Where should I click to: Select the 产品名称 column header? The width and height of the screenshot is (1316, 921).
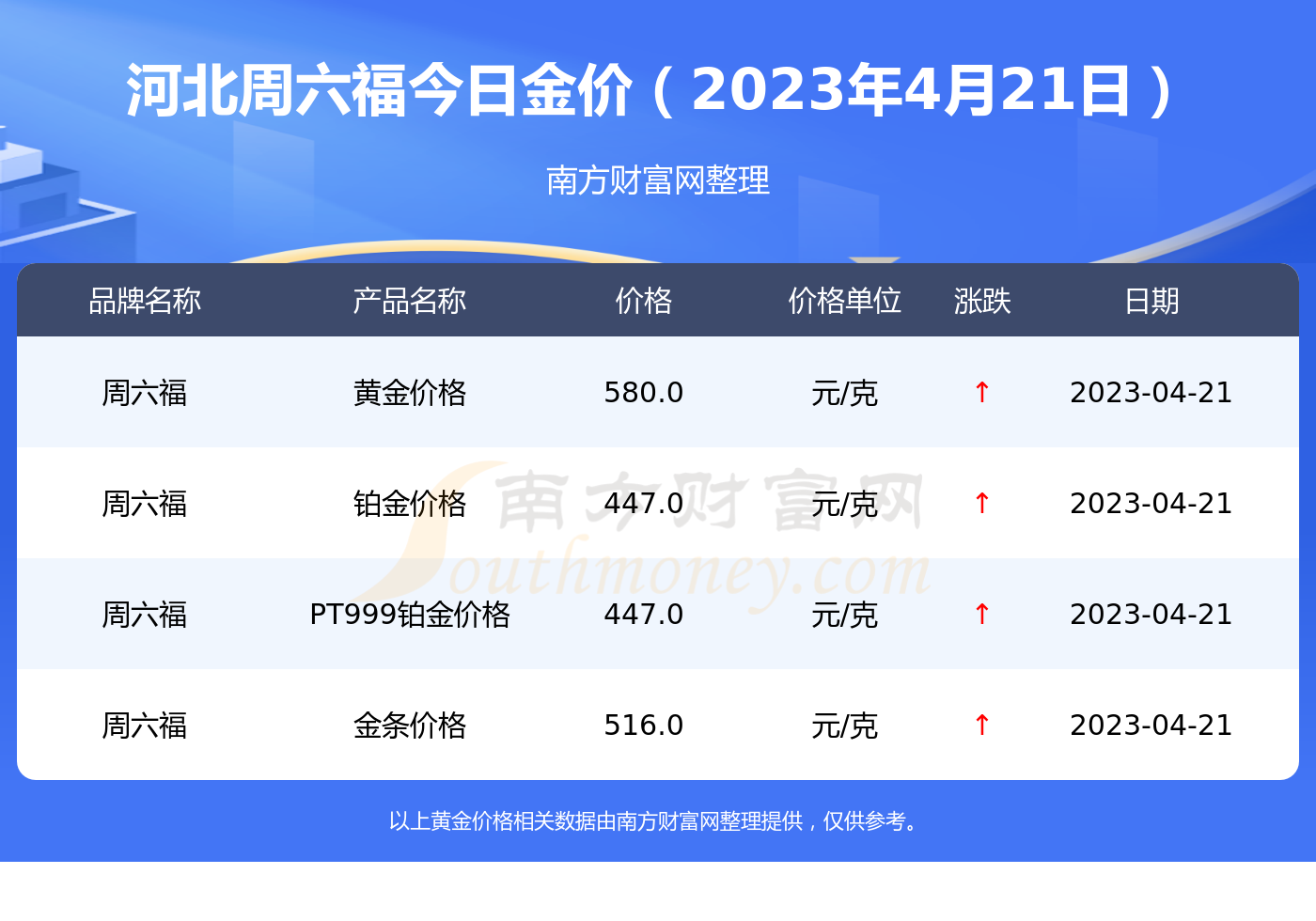tap(409, 301)
